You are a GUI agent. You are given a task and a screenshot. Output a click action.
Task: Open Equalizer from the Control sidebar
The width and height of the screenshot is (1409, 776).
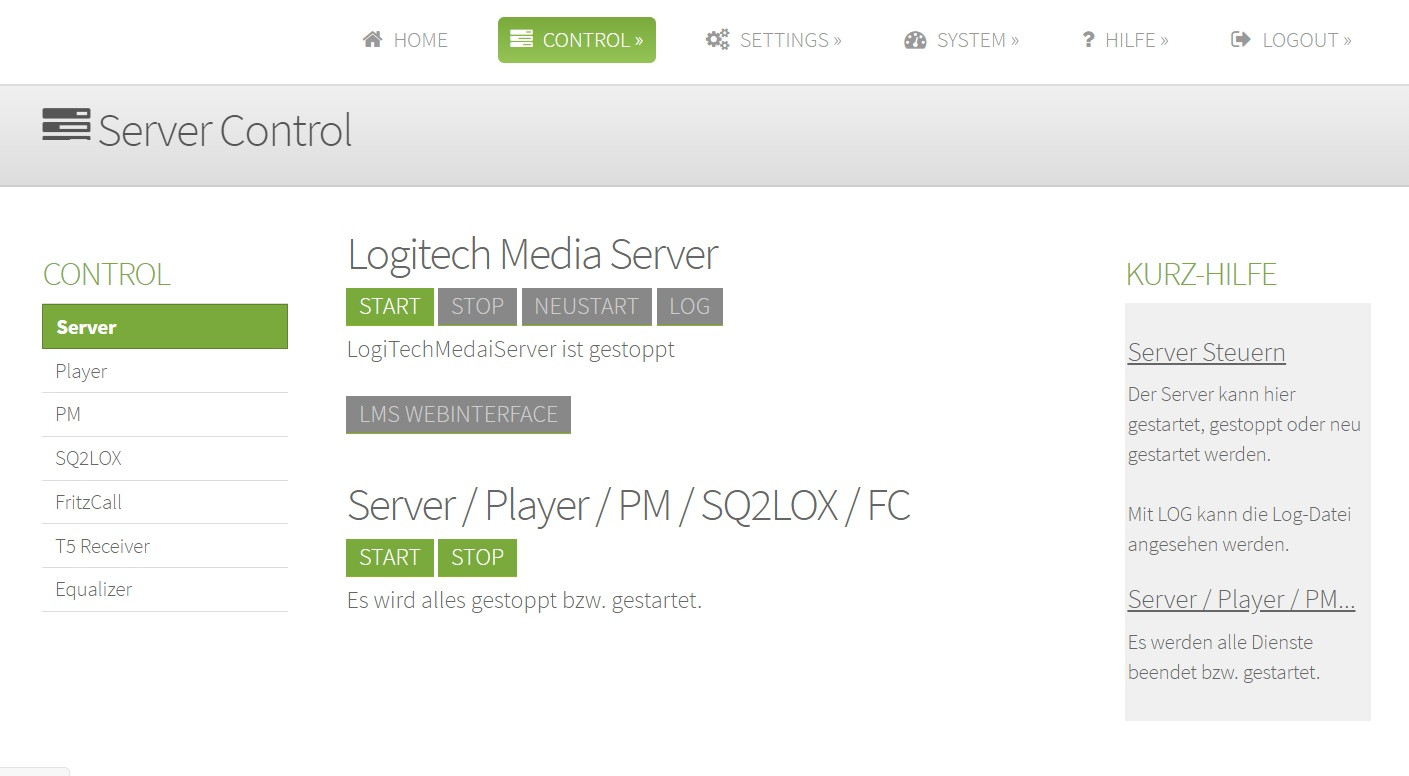point(94,590)
